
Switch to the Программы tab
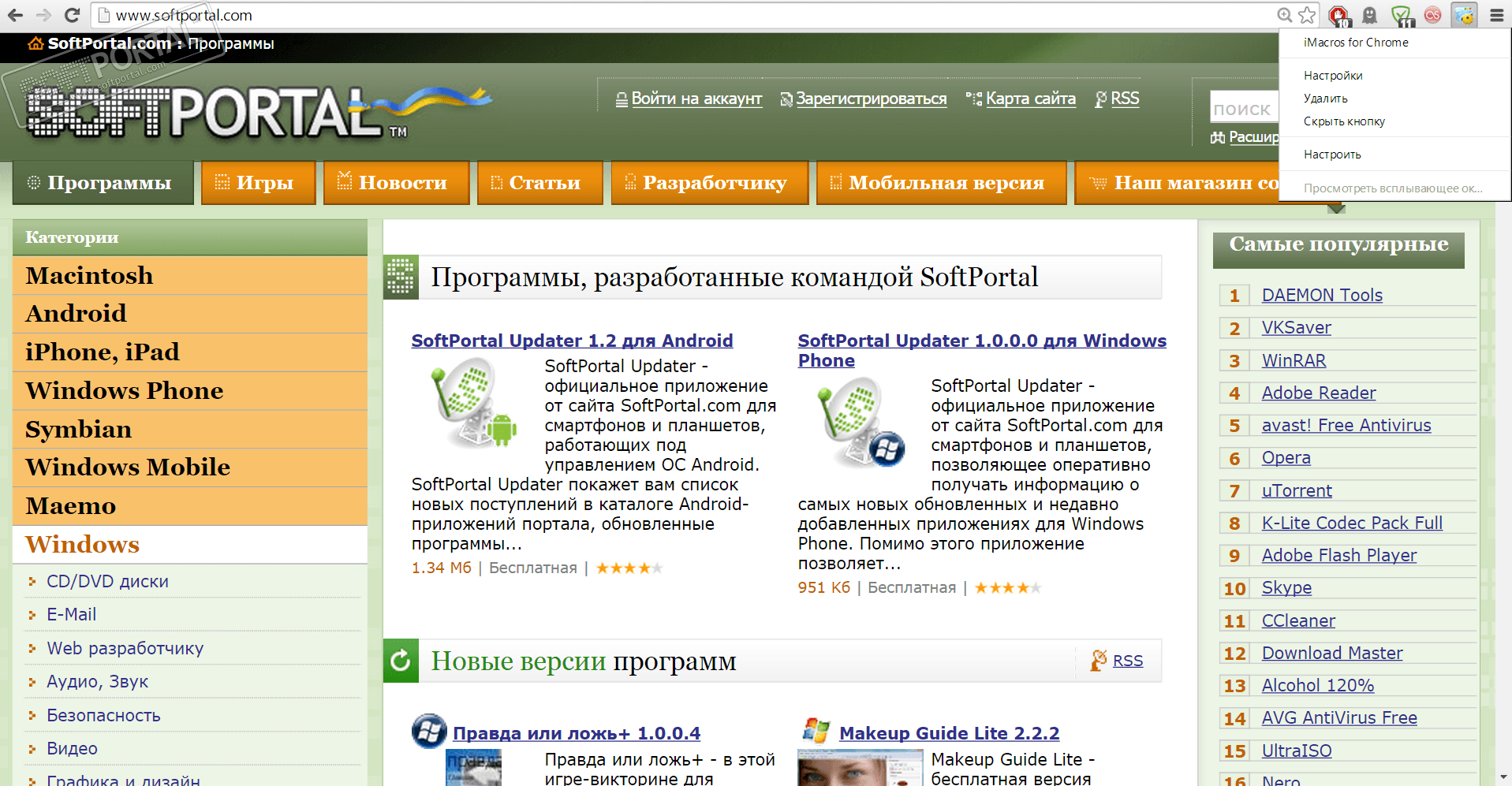pyautogui.click(x=103, y=183)
